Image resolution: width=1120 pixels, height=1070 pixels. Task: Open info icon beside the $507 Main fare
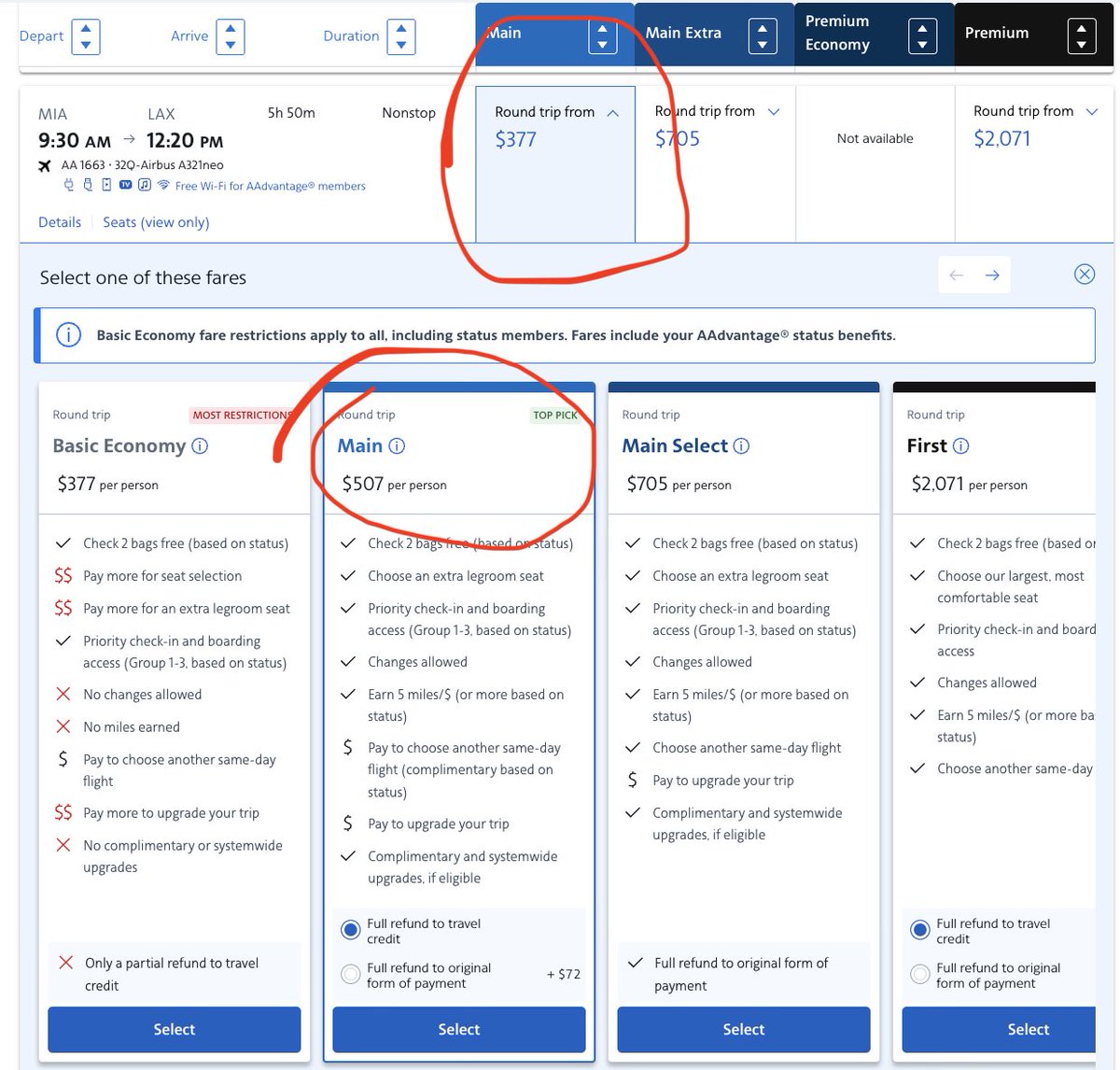pyautogui.click(x=397, y=446)
